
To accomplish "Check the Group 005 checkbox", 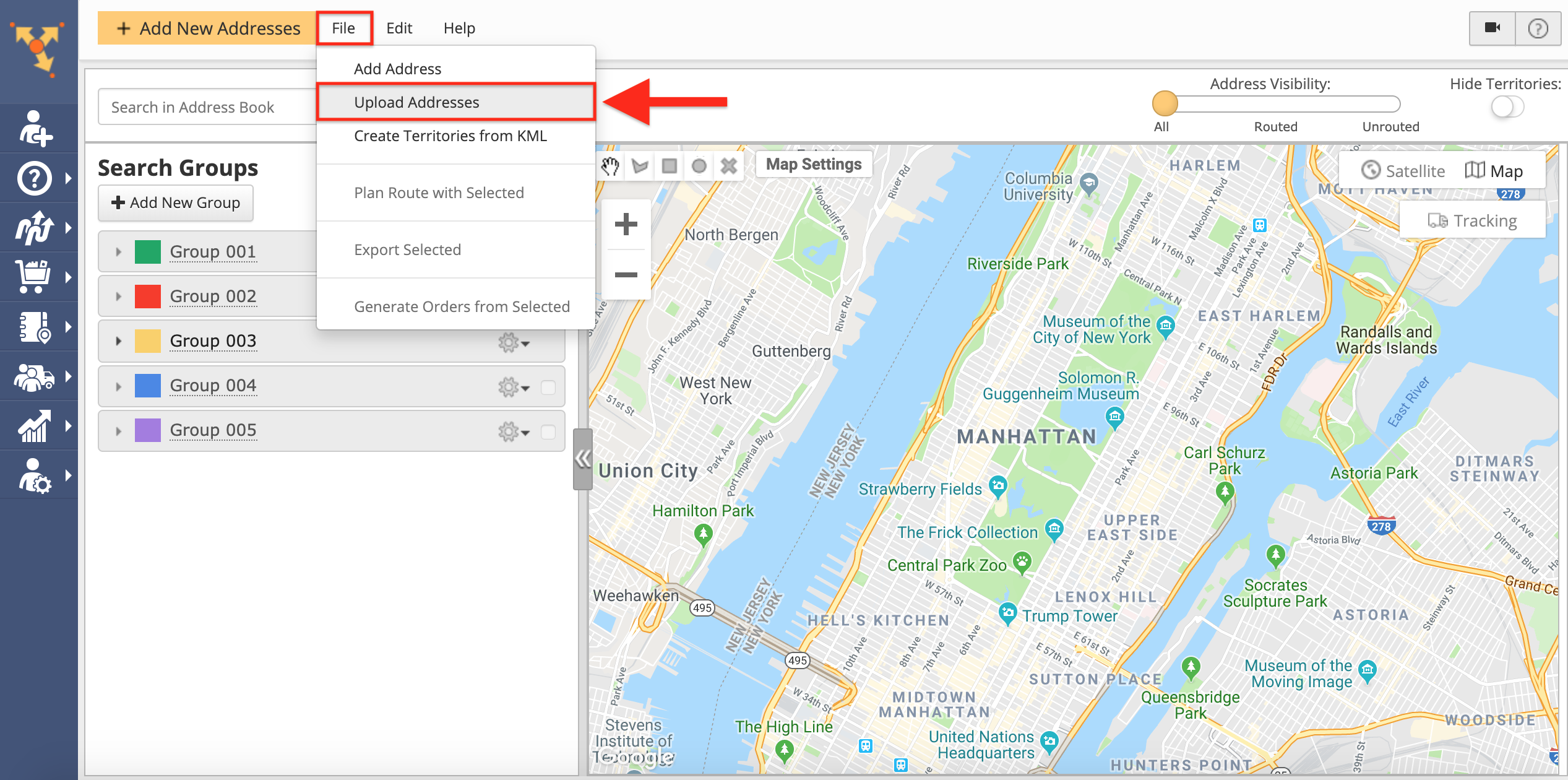I will [x=548, y=432].
